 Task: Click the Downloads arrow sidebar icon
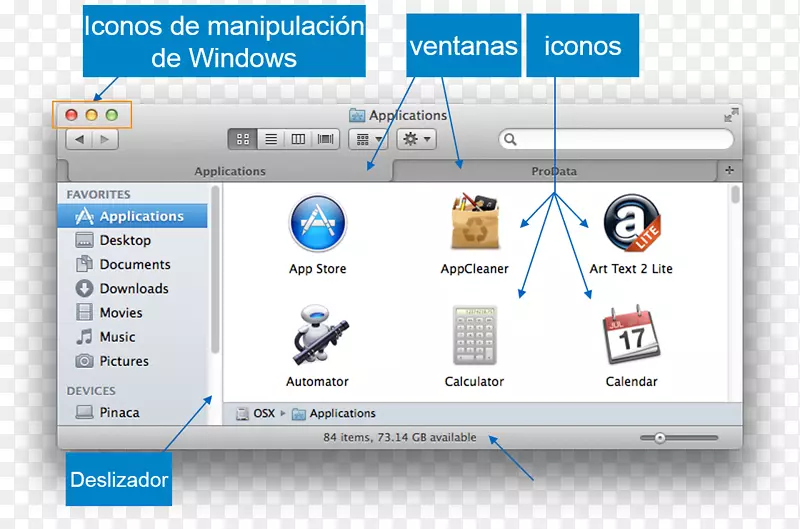[84, 288]
